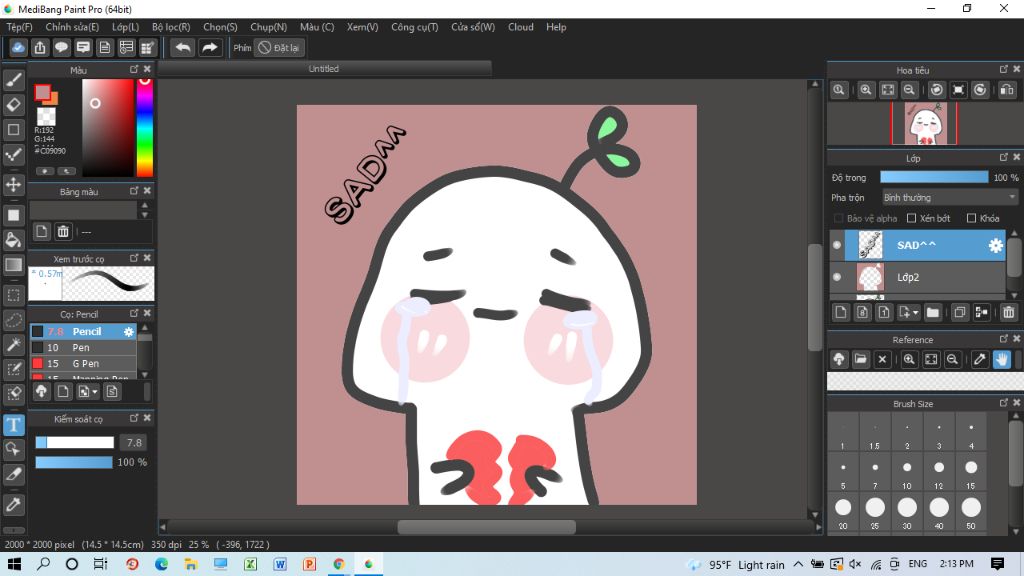Open reference image with folder icon
This screenshot has width=1024, height=576.
click(x=861, y=360)
